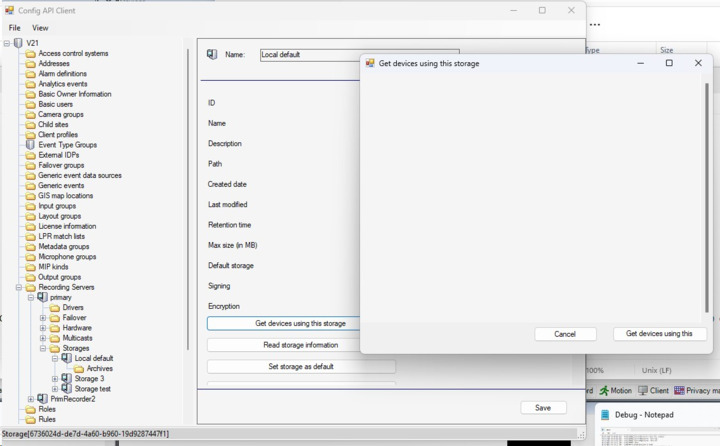Viewport: 720px width, 446px height.
Task: Click the PrimRecorder2 server icon
Action: click(42, 399)
